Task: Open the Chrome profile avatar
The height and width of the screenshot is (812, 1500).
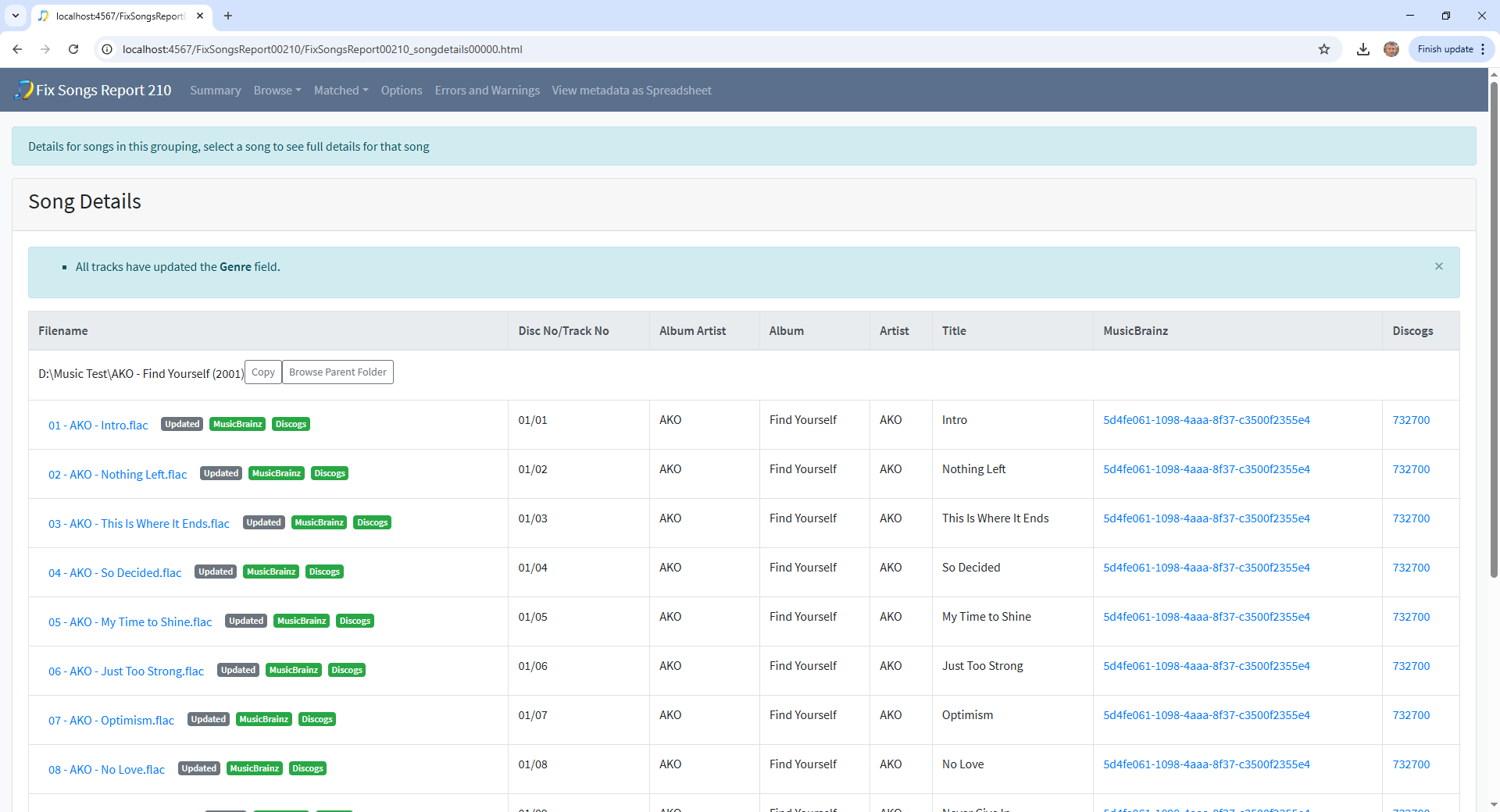Action: 1391,49
